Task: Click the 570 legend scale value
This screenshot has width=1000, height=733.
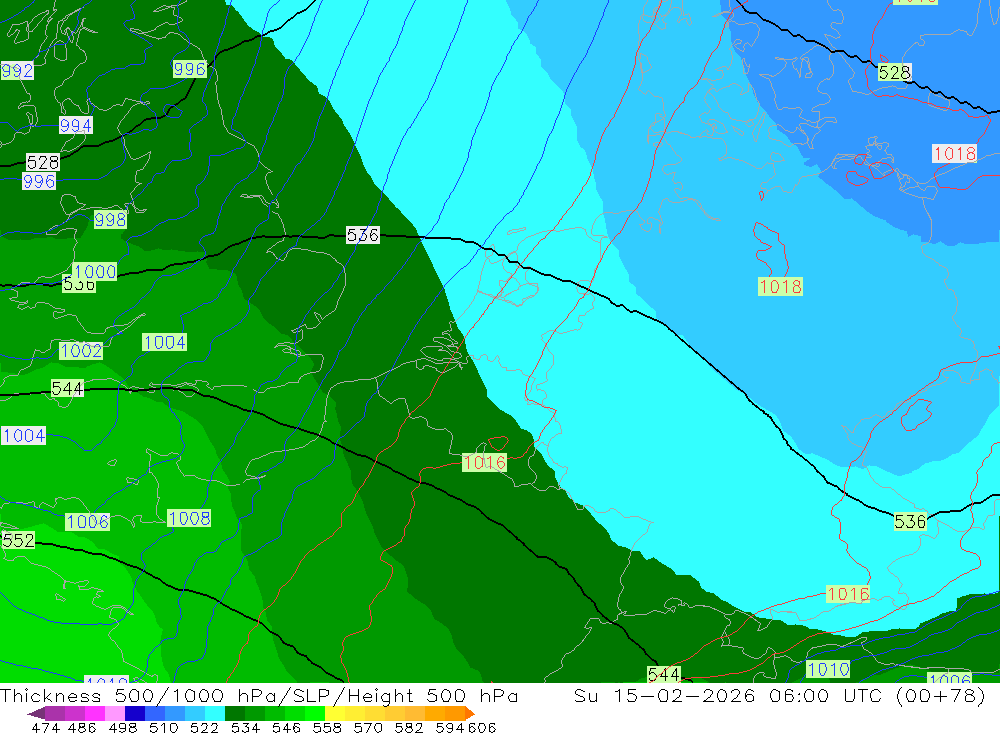Action: tap(368, 727)
